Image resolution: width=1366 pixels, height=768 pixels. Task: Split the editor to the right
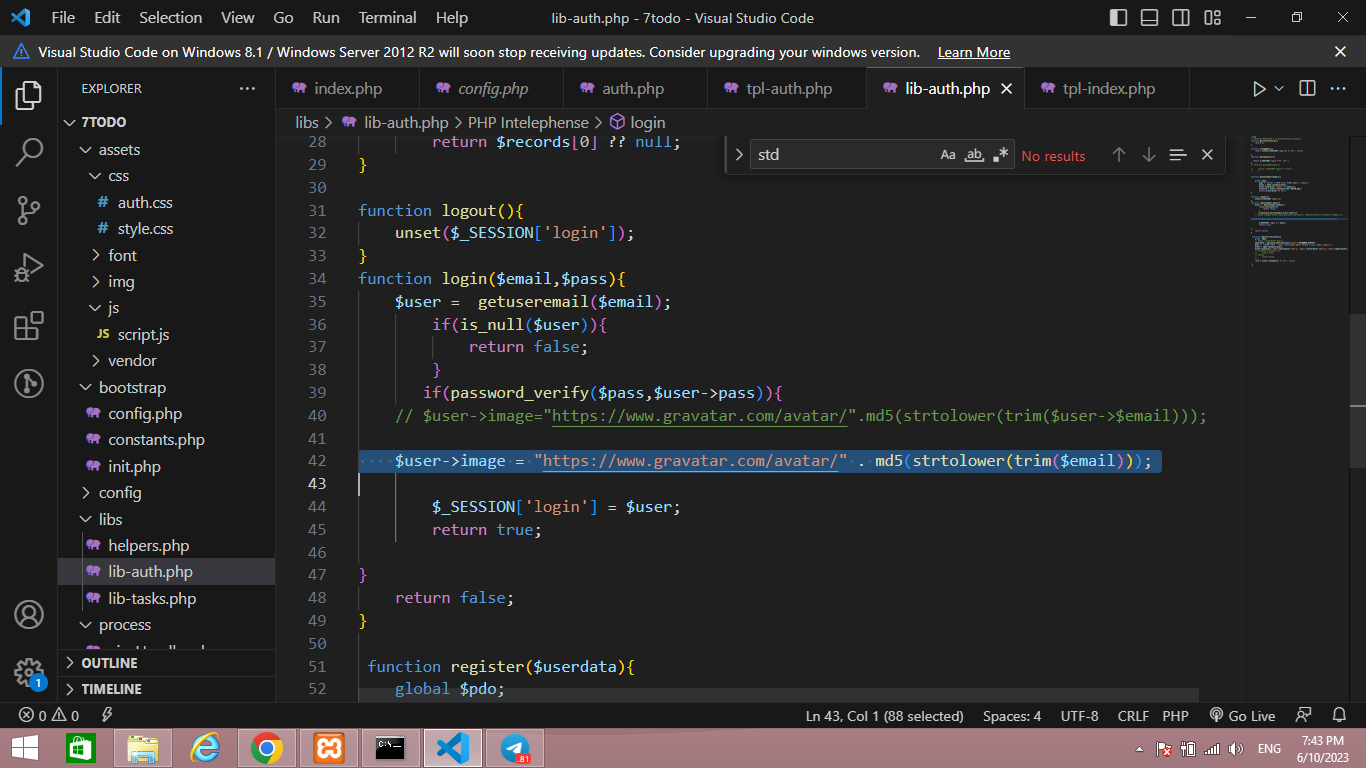(x=1307, y=89)
